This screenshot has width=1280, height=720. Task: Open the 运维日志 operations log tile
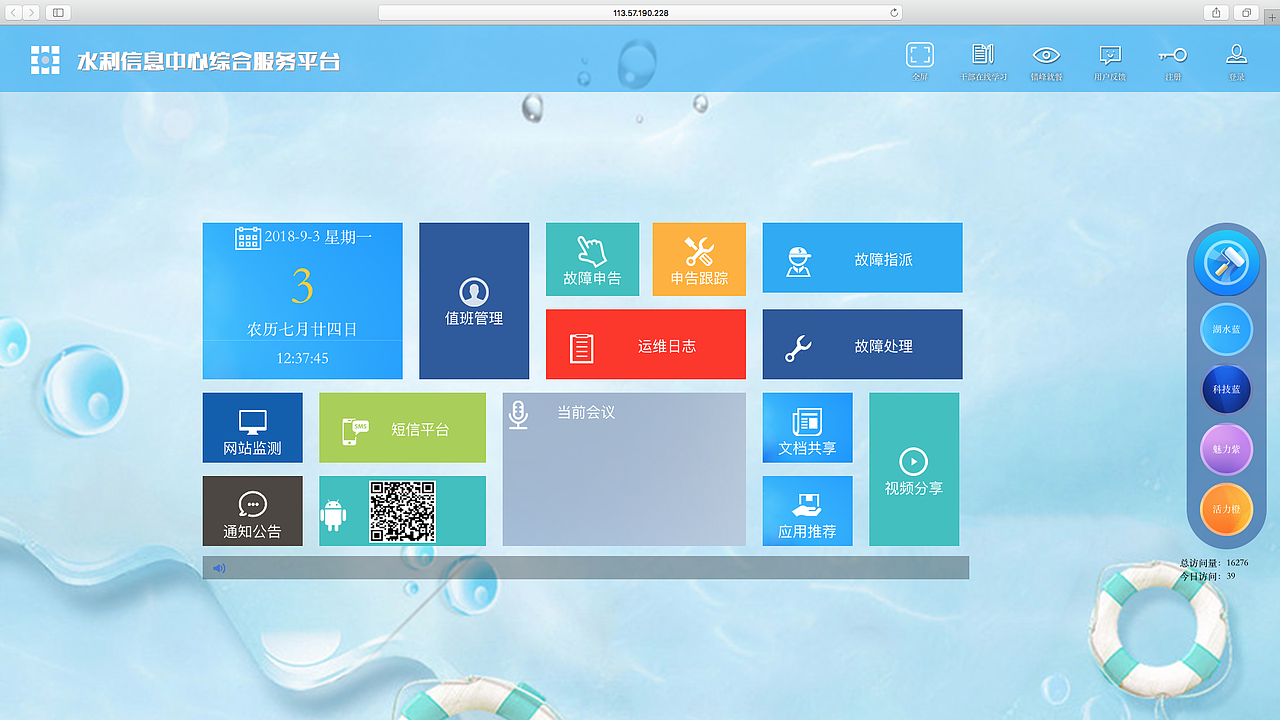pyautogui.click(x=646, y=344)
